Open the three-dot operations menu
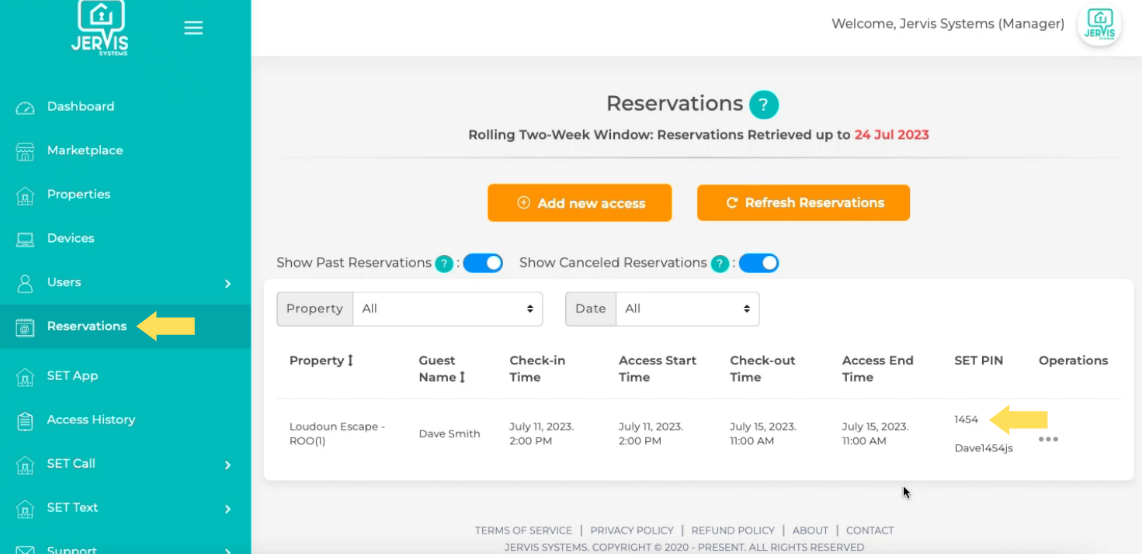Viewport: 1142px width, 554px height. coord(1048,439)
